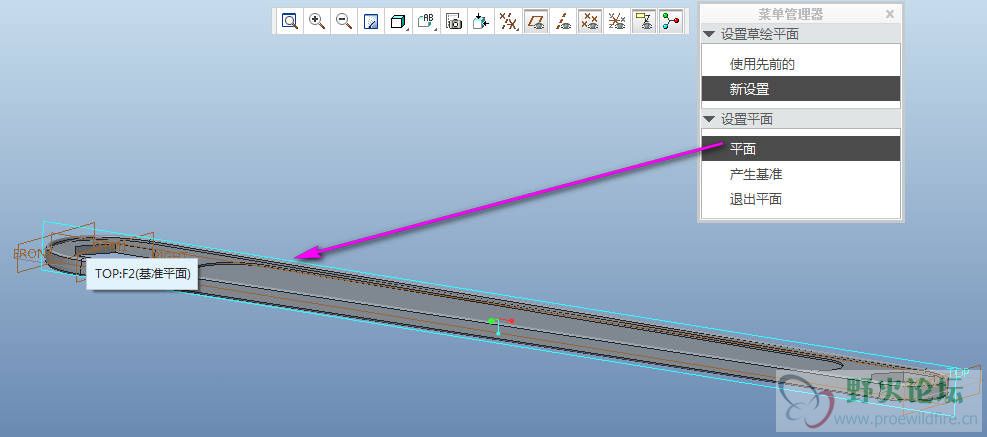Click the view normal icon
This screenshot has height=437, width=987.
(x=481, y=21)
